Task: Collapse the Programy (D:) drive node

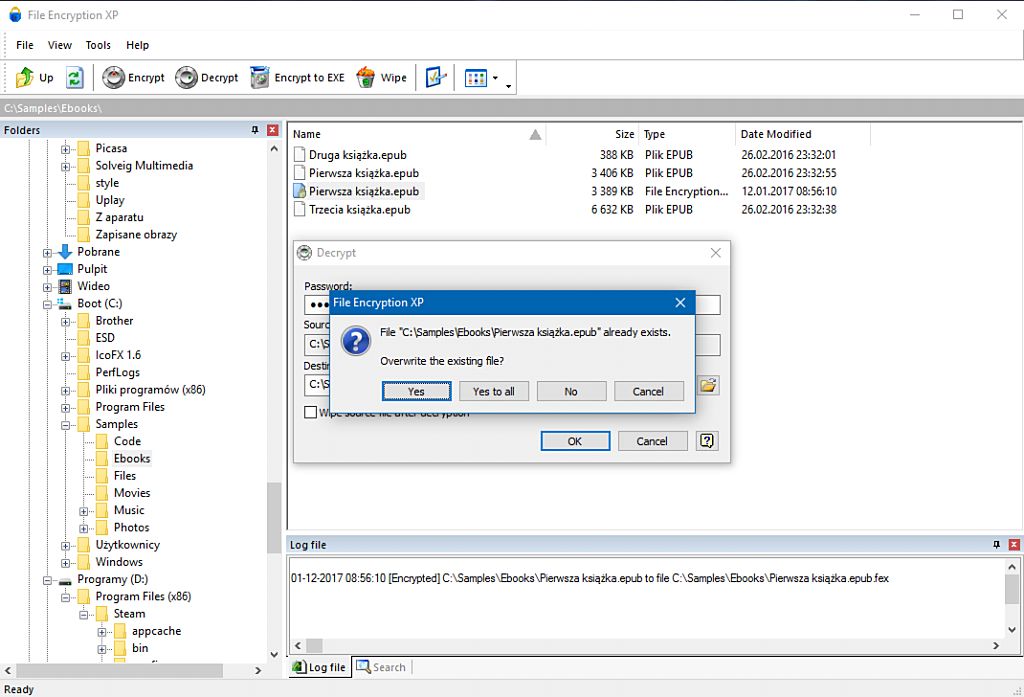Action: [47, 580]
